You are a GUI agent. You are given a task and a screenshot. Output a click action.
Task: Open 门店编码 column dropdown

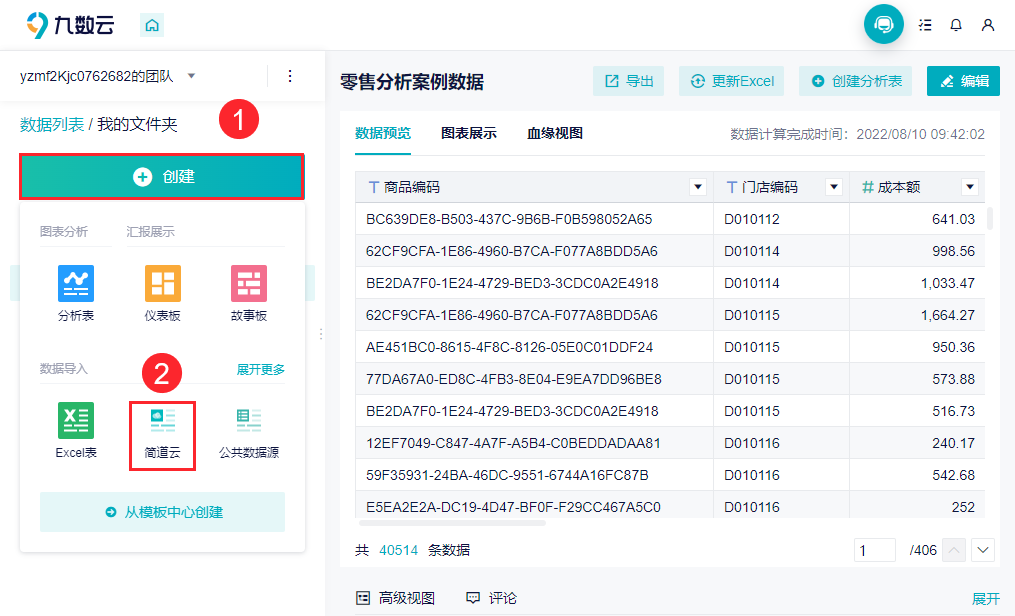point(834,187)
